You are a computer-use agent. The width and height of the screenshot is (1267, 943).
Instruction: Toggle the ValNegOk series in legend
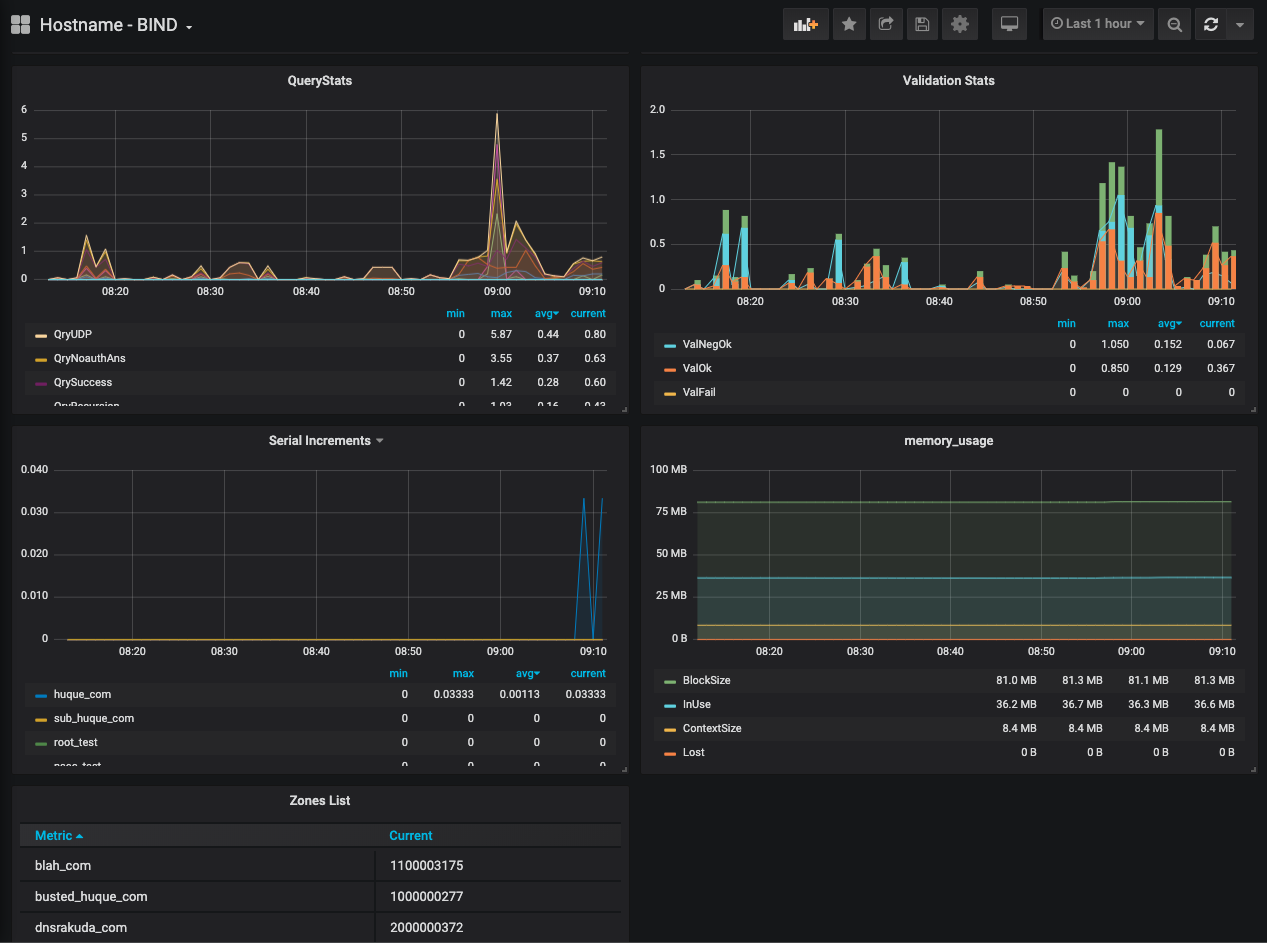coord(707,344)
